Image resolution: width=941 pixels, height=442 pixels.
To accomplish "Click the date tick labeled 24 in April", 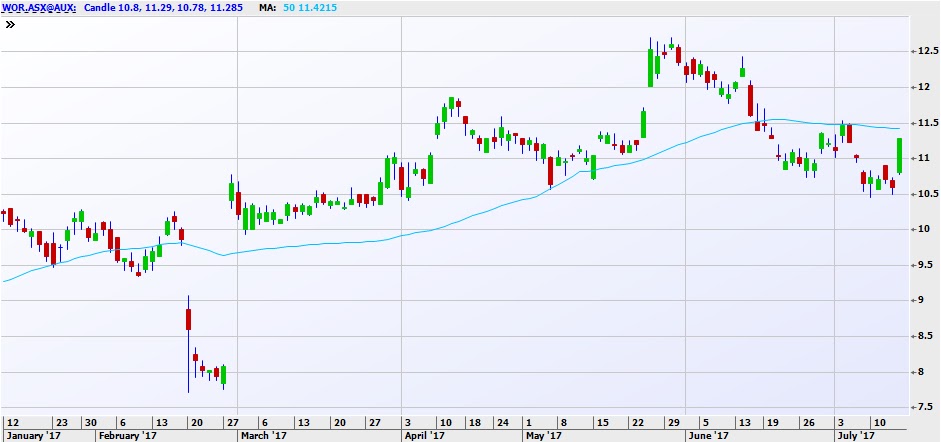I will click(x=504, y=422).
